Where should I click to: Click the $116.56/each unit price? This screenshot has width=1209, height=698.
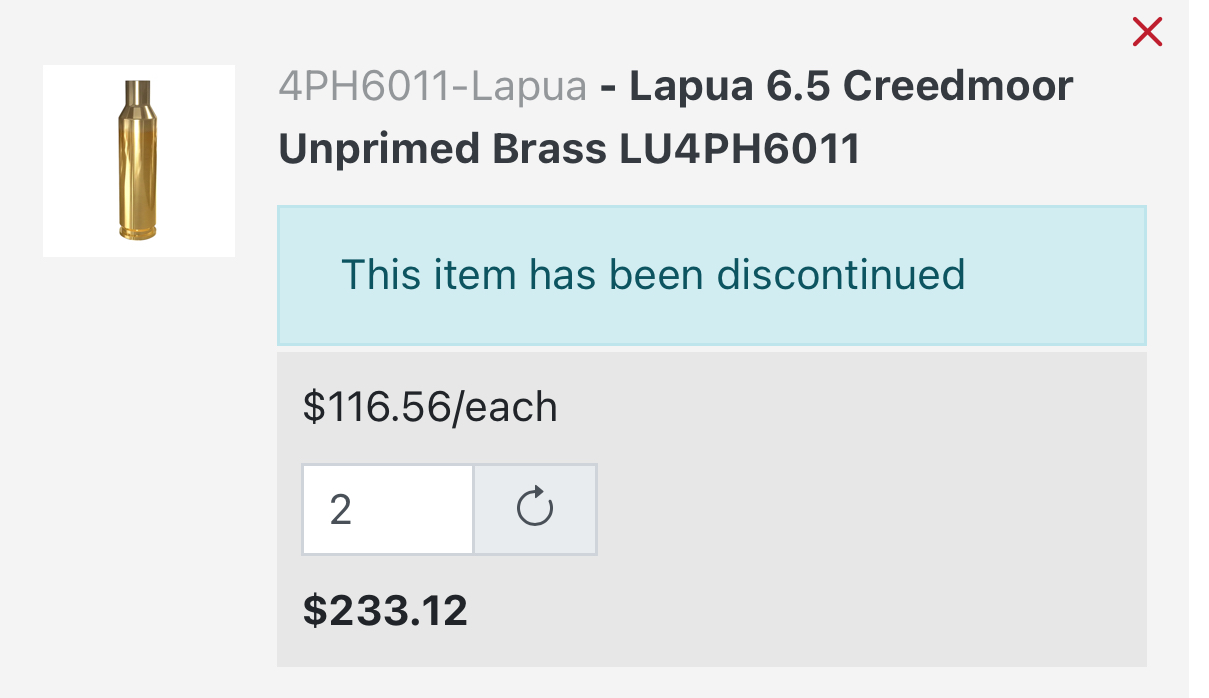click(x=430, y=408)
